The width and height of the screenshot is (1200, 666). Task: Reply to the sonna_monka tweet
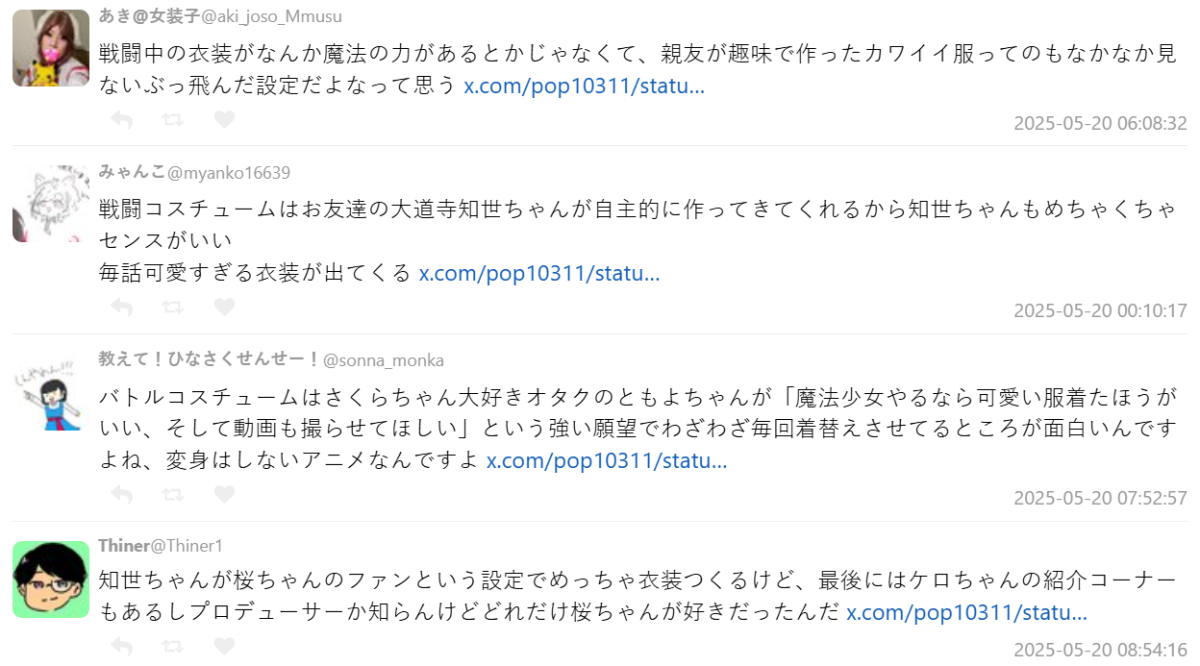click(x=121, y=494)
